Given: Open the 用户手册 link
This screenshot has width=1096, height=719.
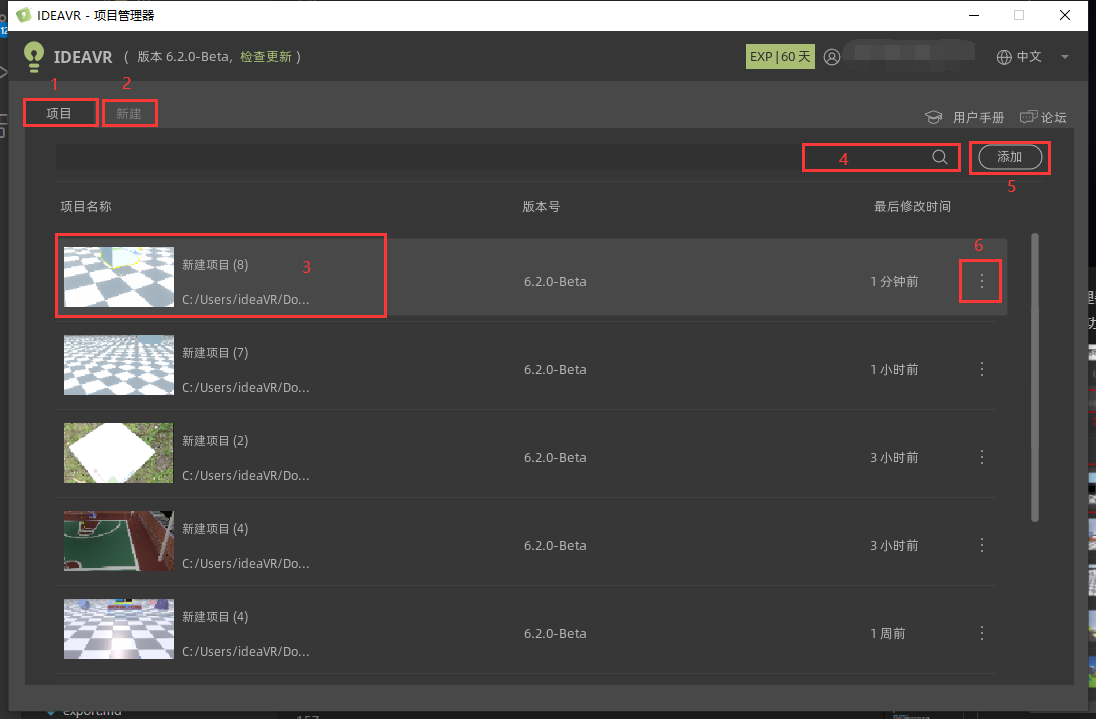Looking at the screenshot, I should pyautogui.click(x=979, y=117).
